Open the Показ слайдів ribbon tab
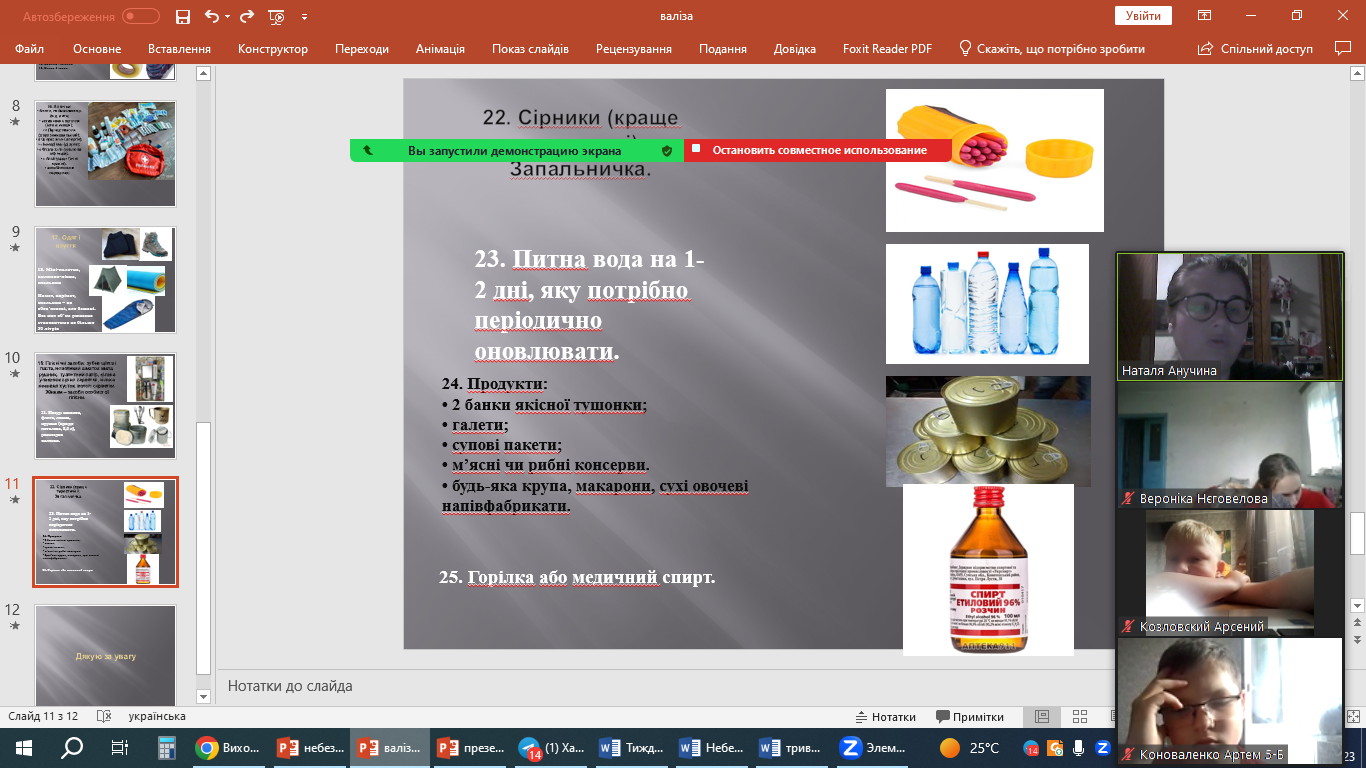1366x768 pixels. [530, 49]
